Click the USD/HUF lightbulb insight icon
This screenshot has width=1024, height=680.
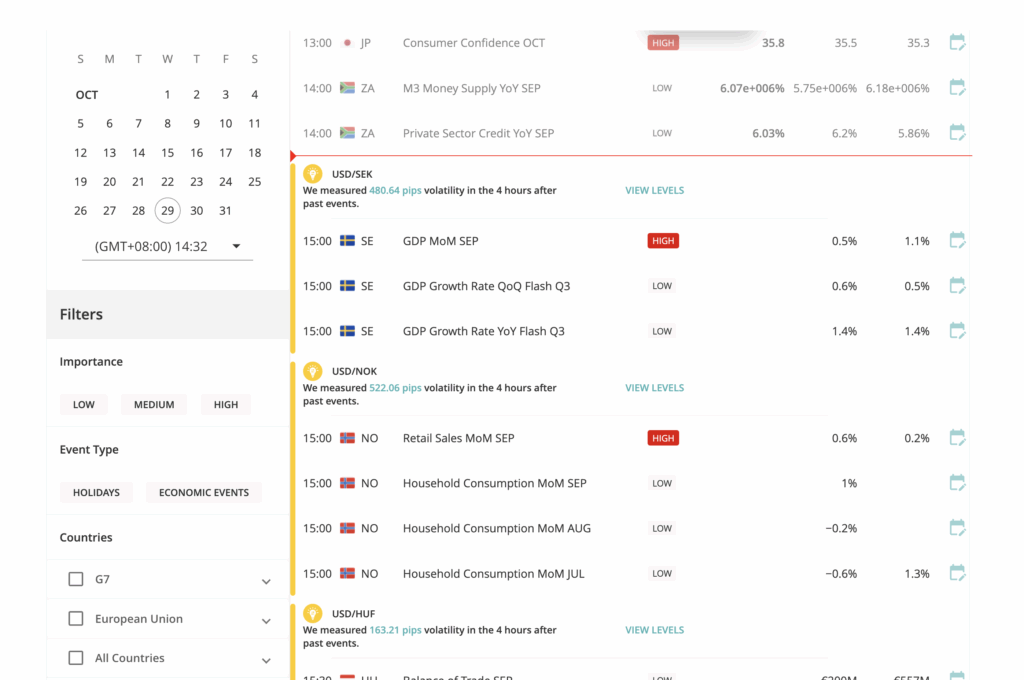pyautogui.click(x=312, y=614)
